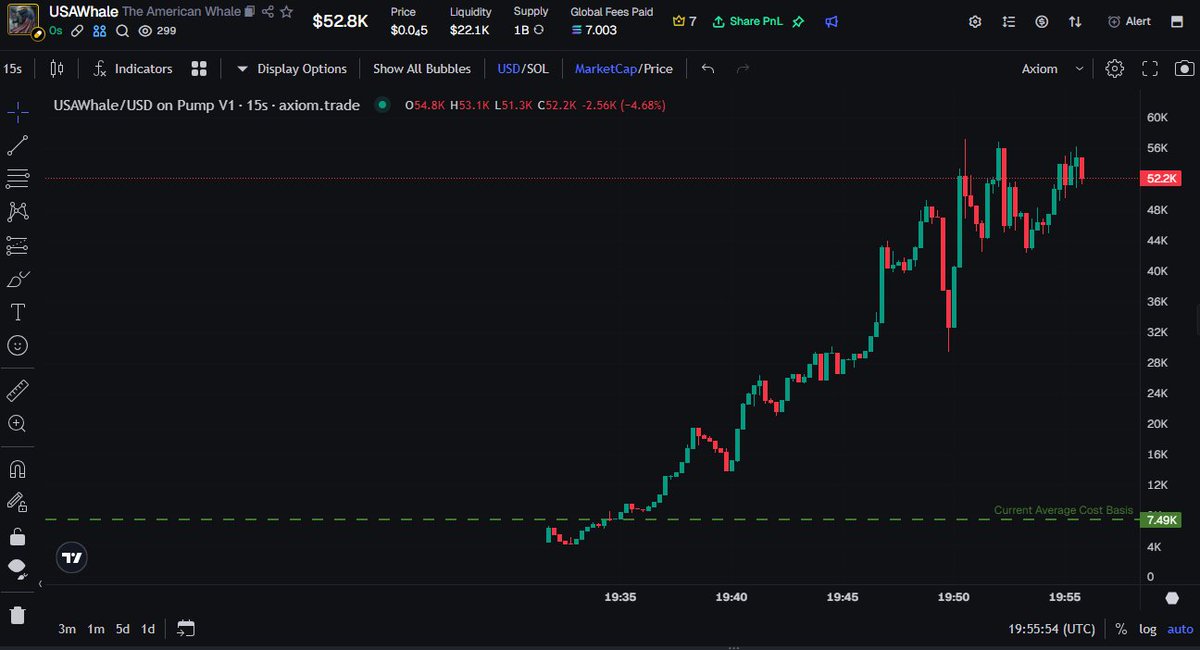Open the pattern drawing tool
Image resolution: width=1200 pixels, height=650 pixels.
[17, 211]
